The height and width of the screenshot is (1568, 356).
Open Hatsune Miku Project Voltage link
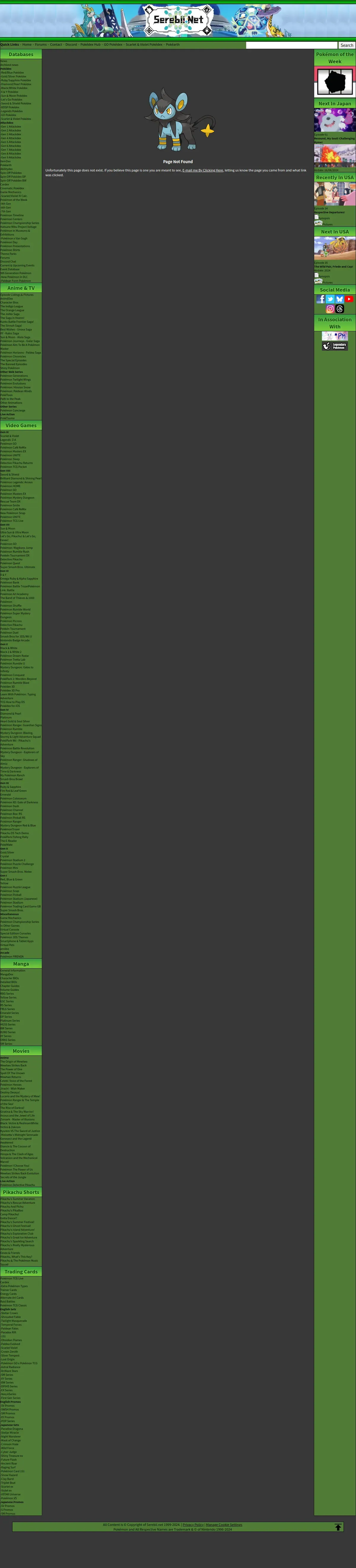click(x=18, y=227)
